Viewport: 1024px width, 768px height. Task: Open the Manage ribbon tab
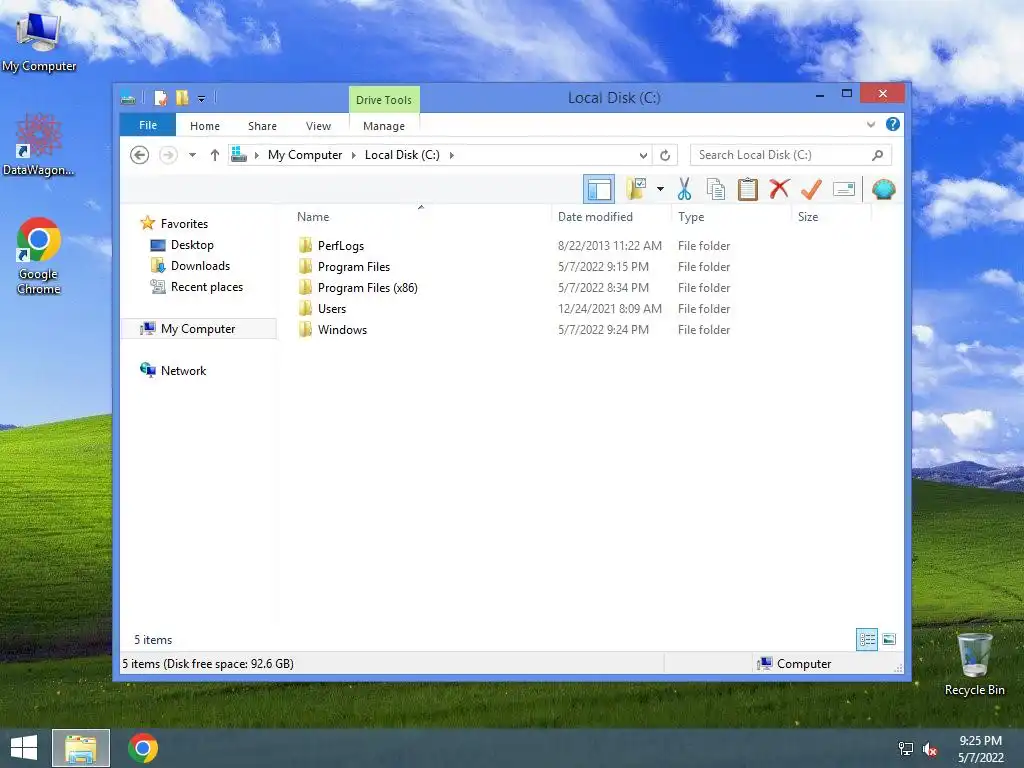click(383, 126)
